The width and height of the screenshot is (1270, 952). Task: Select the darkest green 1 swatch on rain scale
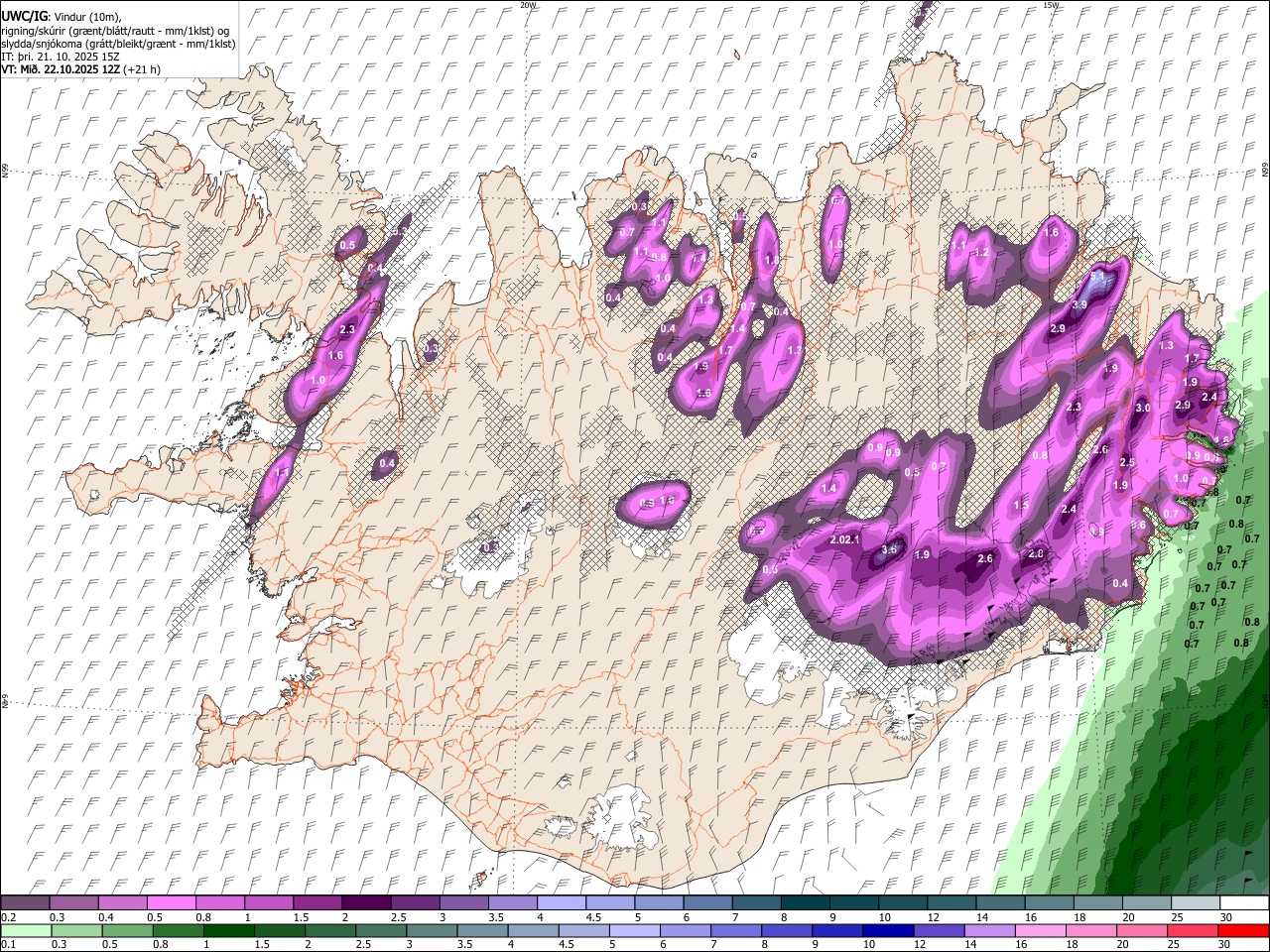point(228,930)
